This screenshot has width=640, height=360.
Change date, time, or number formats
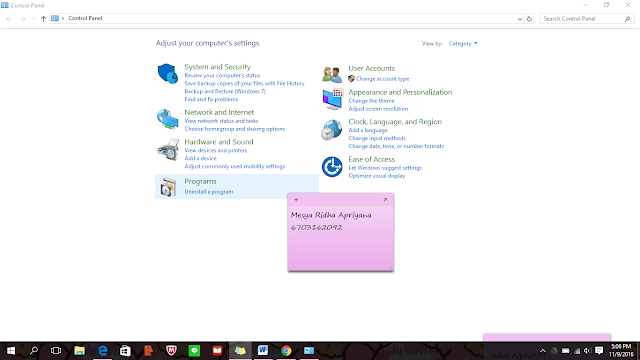pos(396,146)
